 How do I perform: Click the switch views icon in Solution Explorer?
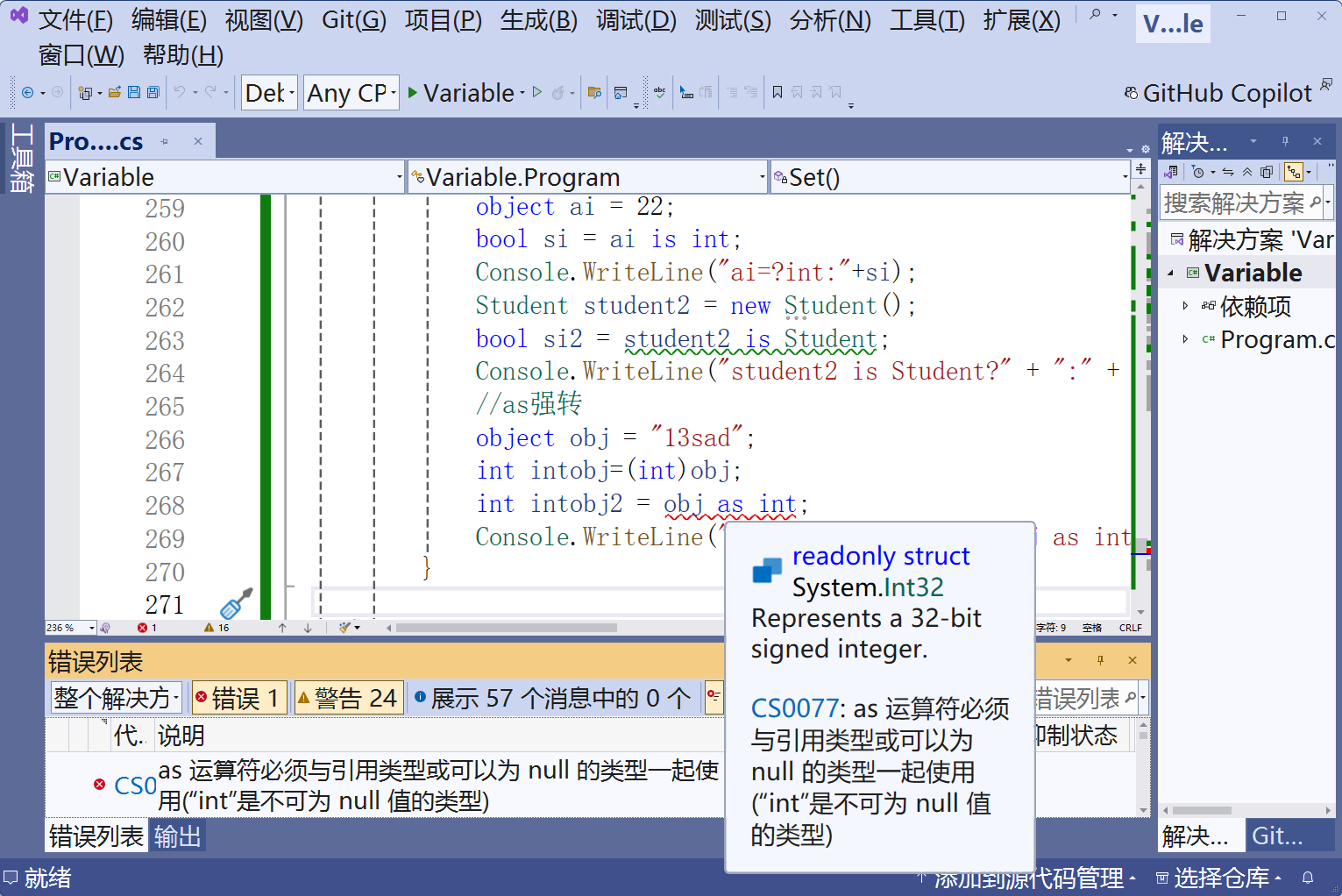click(1171, 172)
